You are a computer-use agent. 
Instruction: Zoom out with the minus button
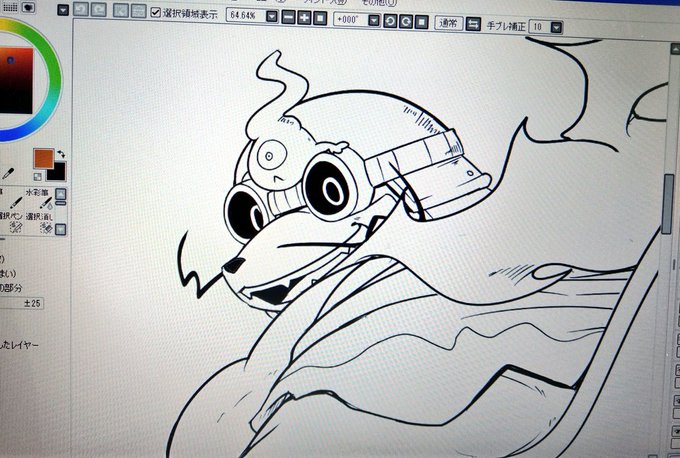coord(288,17)
